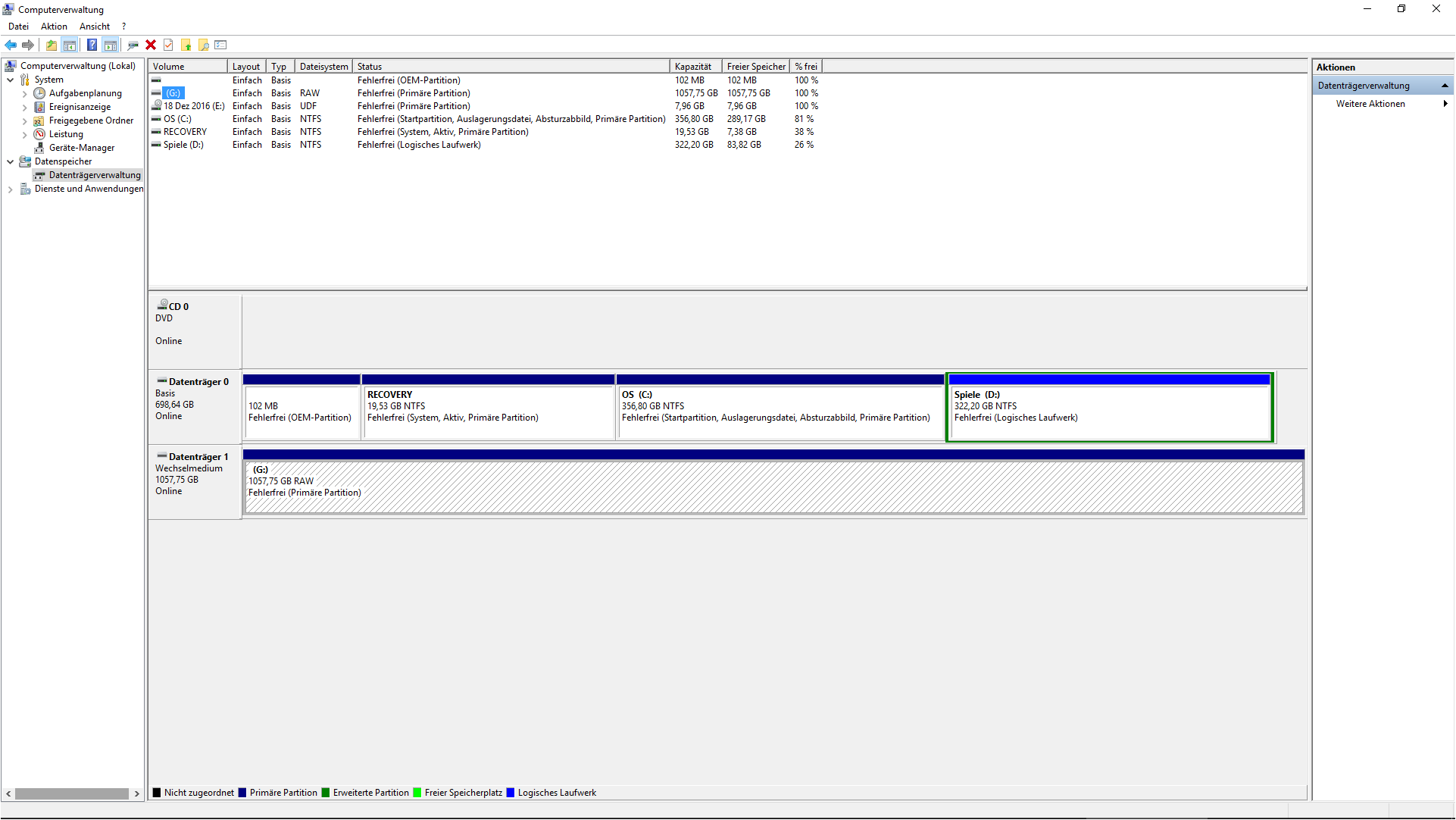Sort by Kapazität column header
Image resolution: width=1456 pixels, height=820 pixels.
pyautogui.click(x=694, y=67)
